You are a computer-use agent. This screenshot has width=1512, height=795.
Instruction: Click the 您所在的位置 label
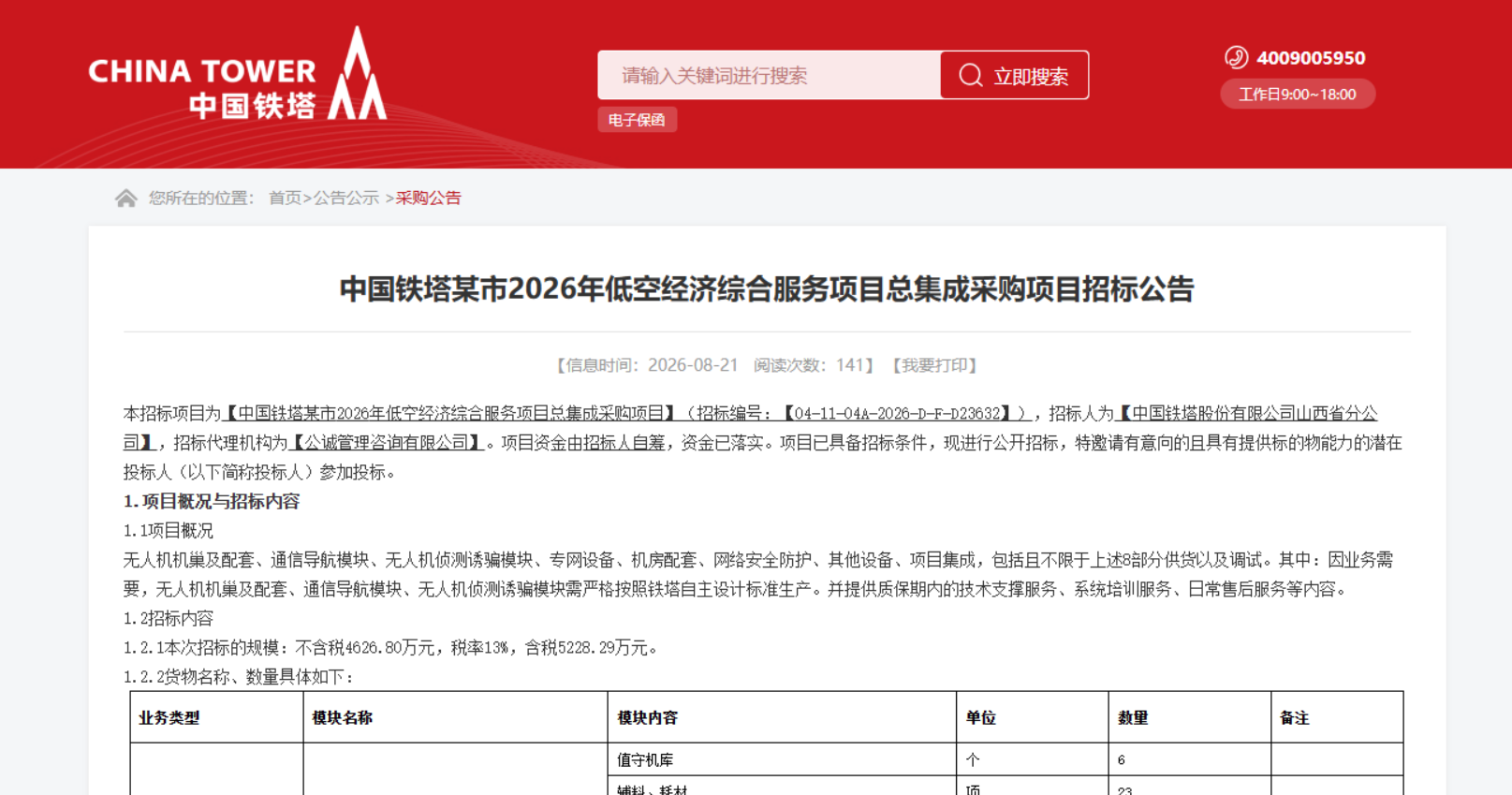201,198
